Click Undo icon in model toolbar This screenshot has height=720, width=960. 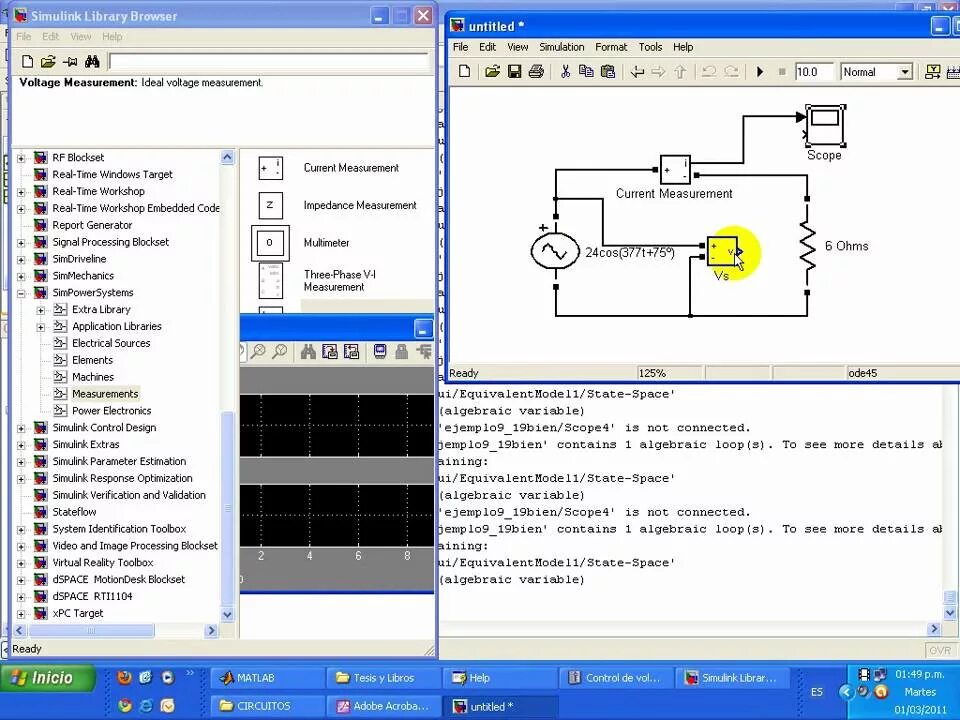pyautogui.click(x=709, y=72)
